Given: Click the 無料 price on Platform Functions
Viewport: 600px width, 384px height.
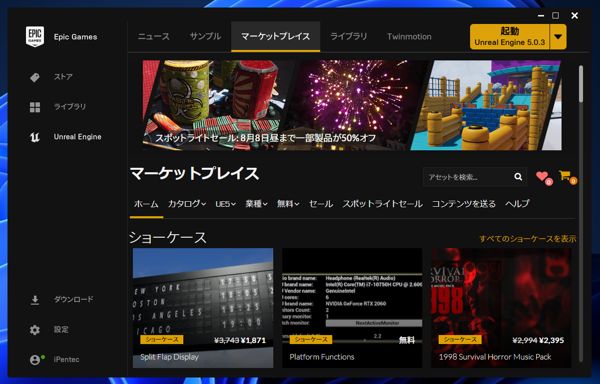Looking at the screenshot, I should [407, 340].
